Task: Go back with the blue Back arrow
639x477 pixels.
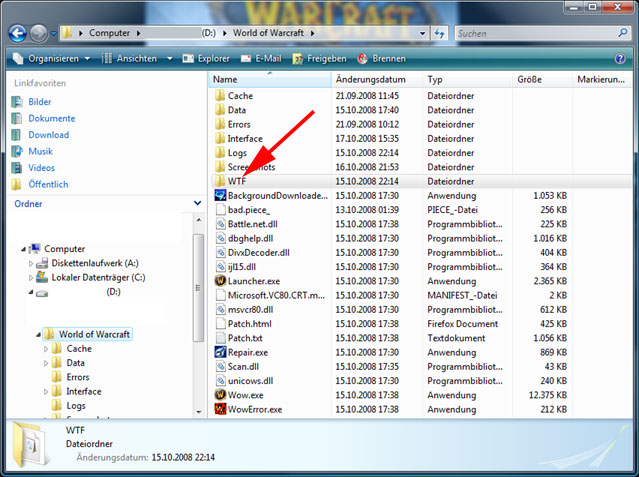Action: click(x=17, y=33)
